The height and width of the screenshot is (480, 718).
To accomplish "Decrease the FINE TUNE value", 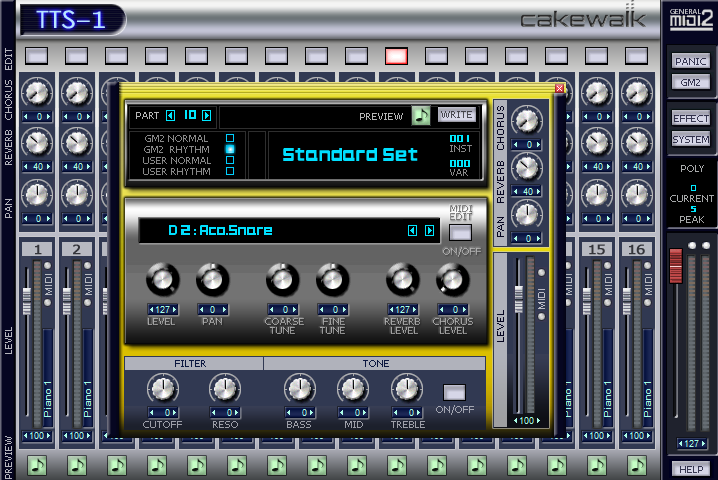I will click(321, 310).
